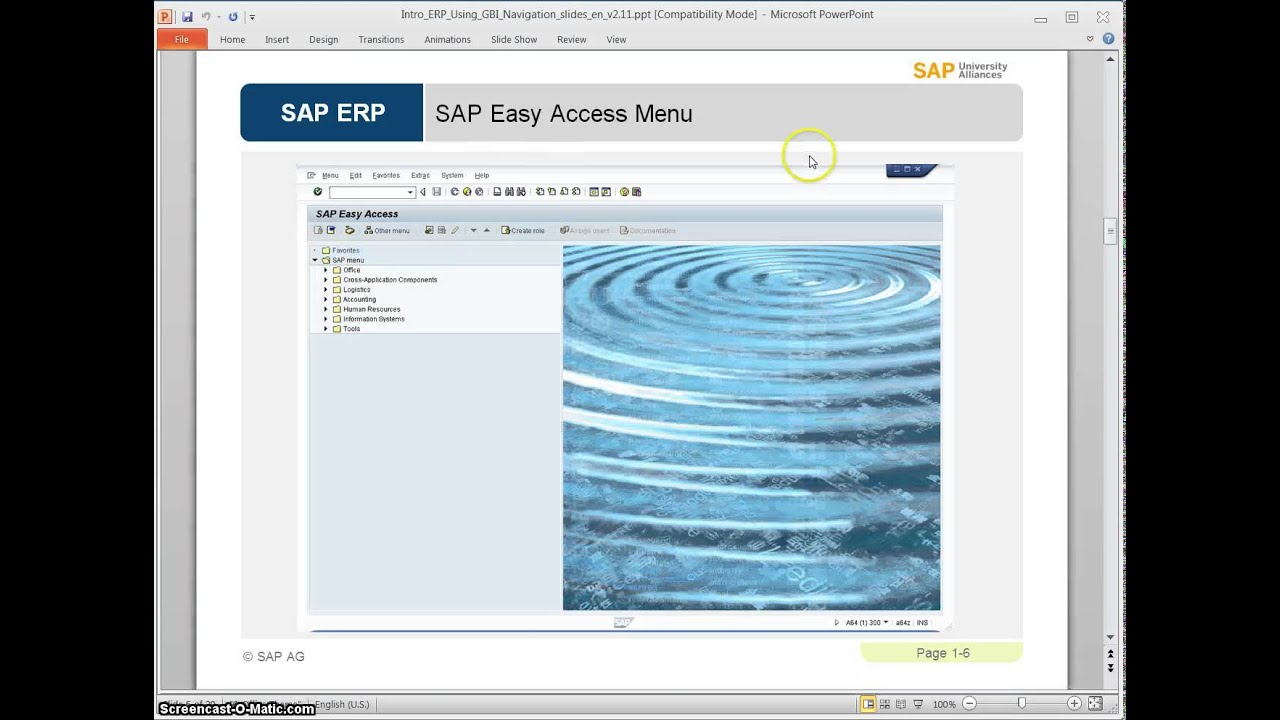
Task: Open the Slide Show ribbon tab
Action: [514, 39]
